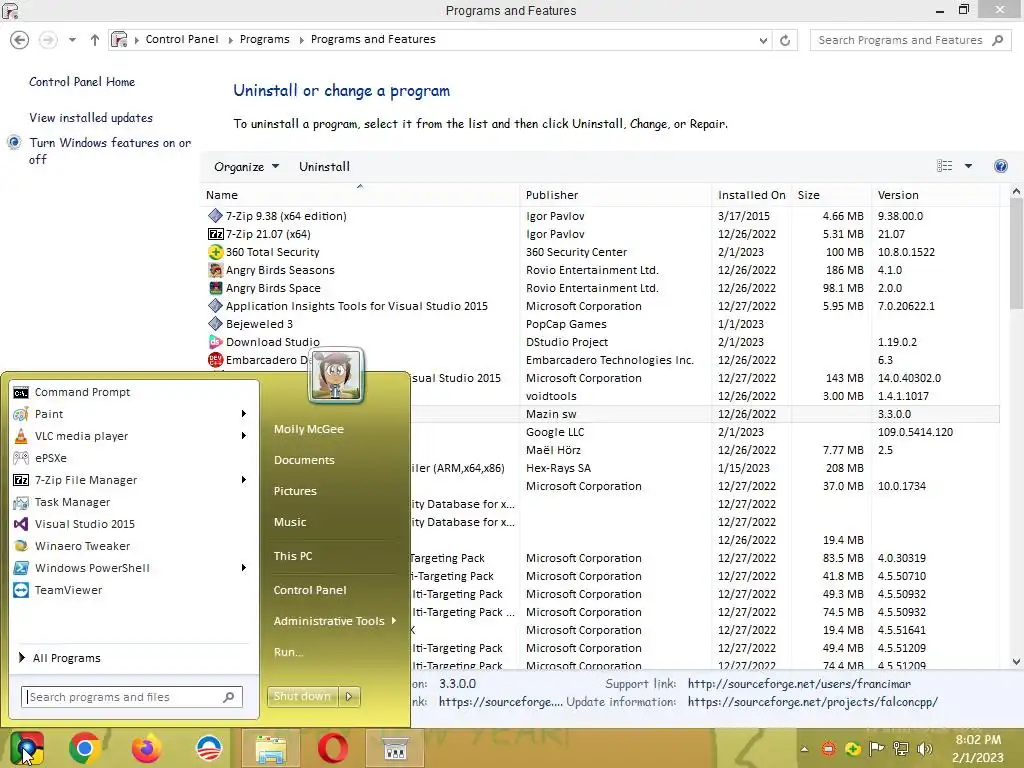Expand 7-Zip File Manager submenu arrow

pos(244,480)
